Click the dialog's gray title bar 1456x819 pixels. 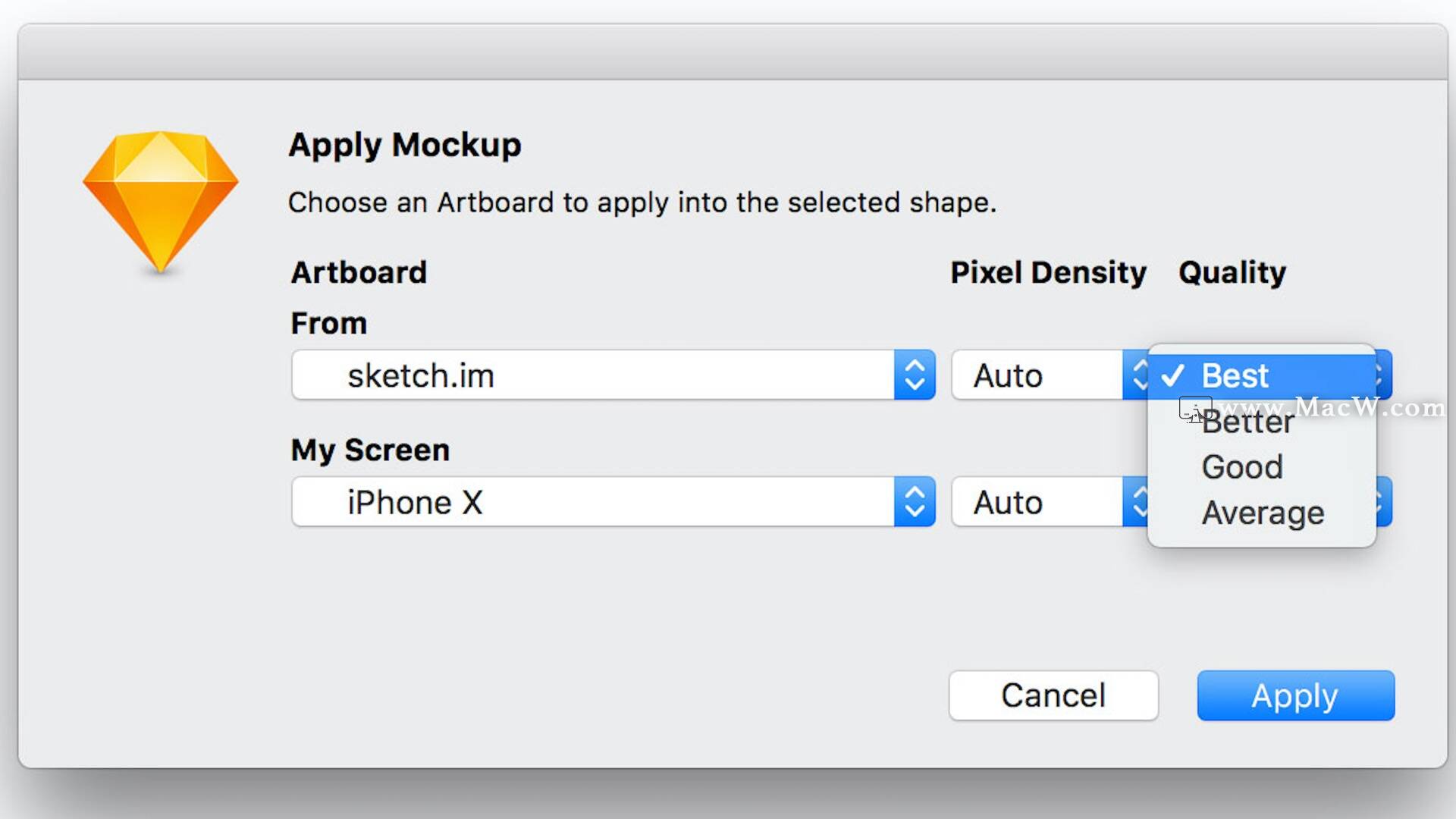point(732,52)
